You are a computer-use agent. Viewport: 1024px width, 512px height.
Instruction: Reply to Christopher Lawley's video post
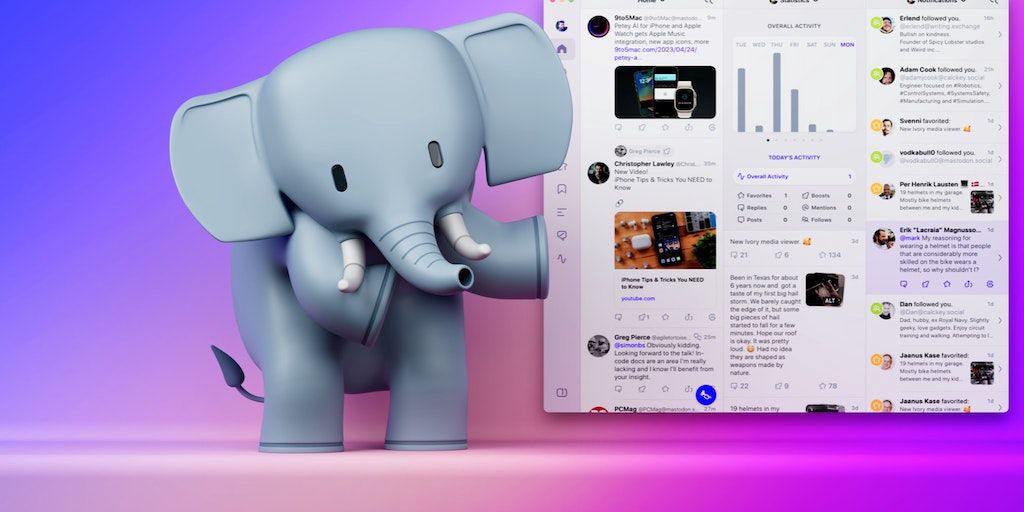tap(618, 317)
